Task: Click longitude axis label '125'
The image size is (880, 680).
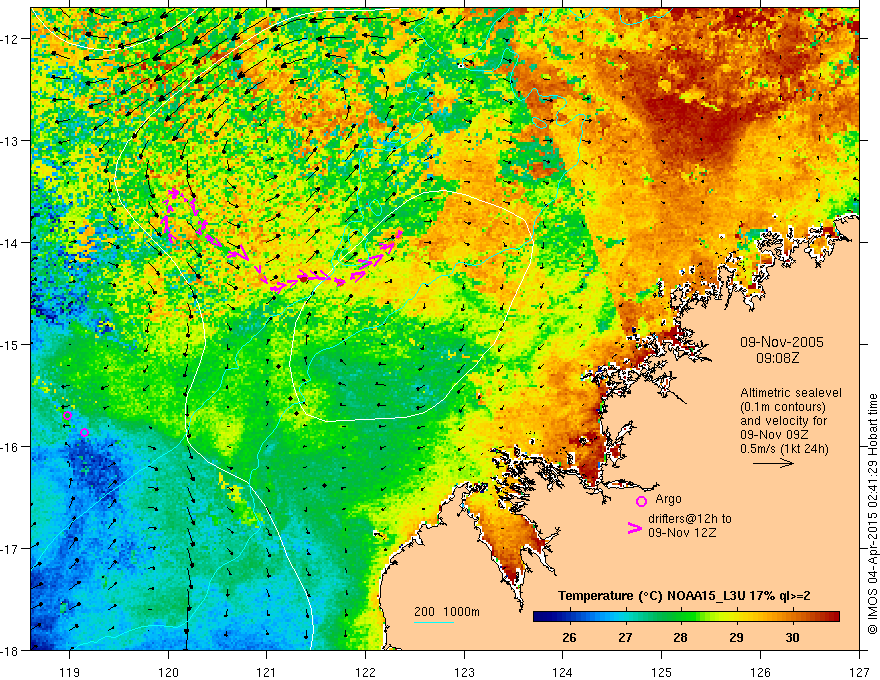Action: point(662,672)
